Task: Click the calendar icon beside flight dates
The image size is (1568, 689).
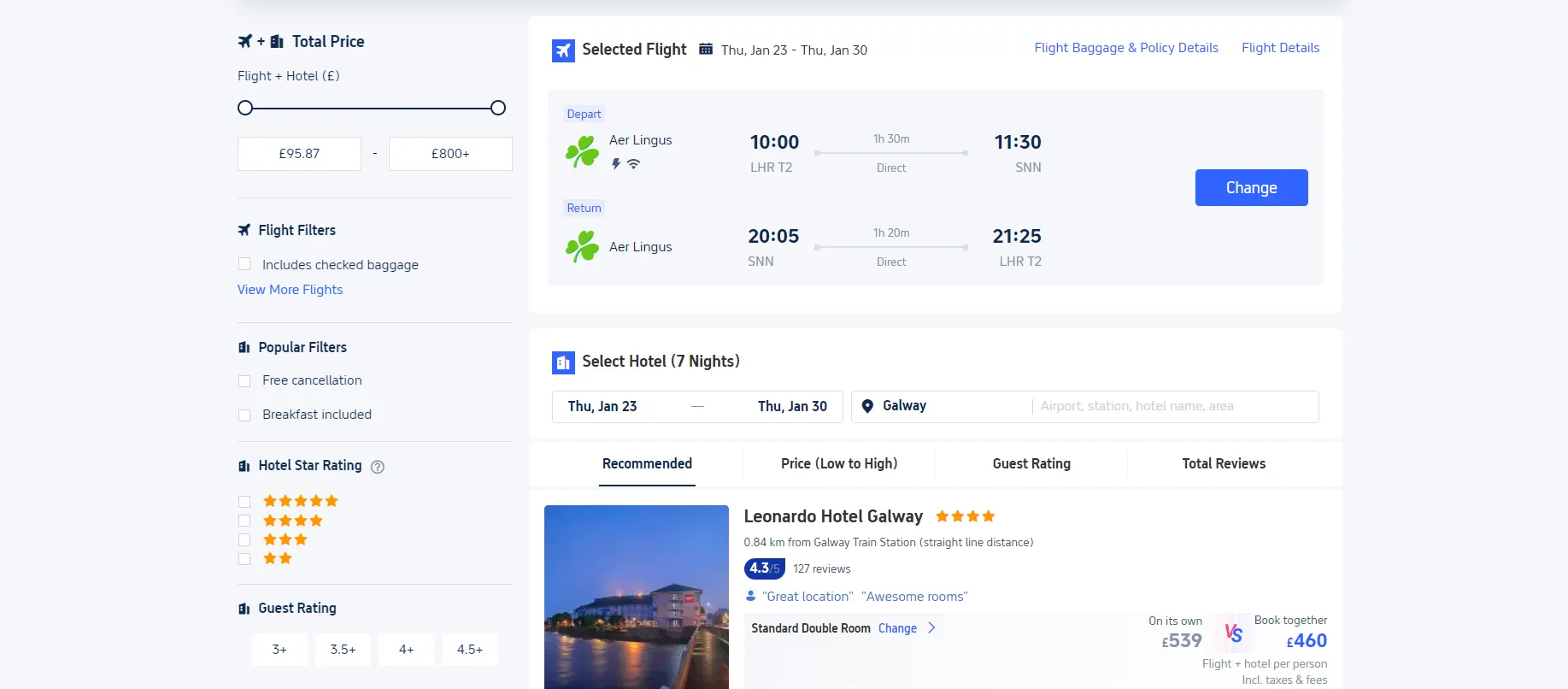Action: (706, 50)
